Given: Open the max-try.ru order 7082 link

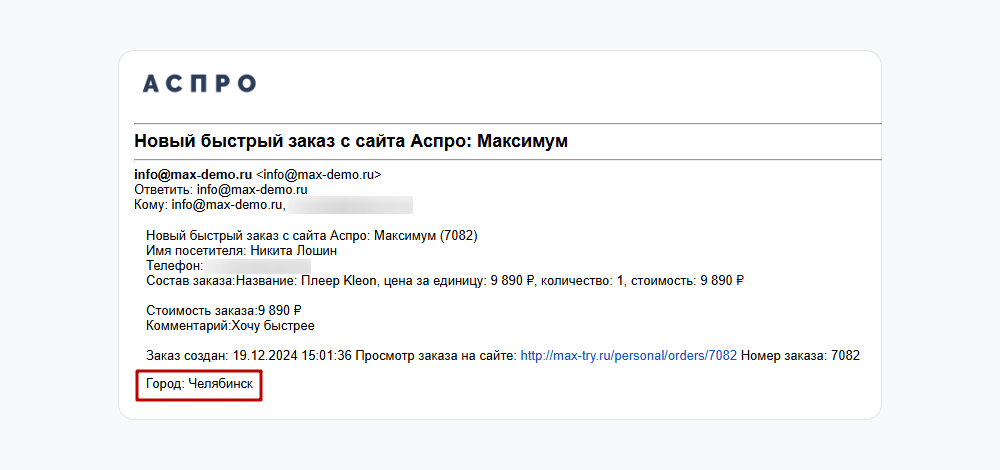Looking at the screenshot, I should [629, 355].
